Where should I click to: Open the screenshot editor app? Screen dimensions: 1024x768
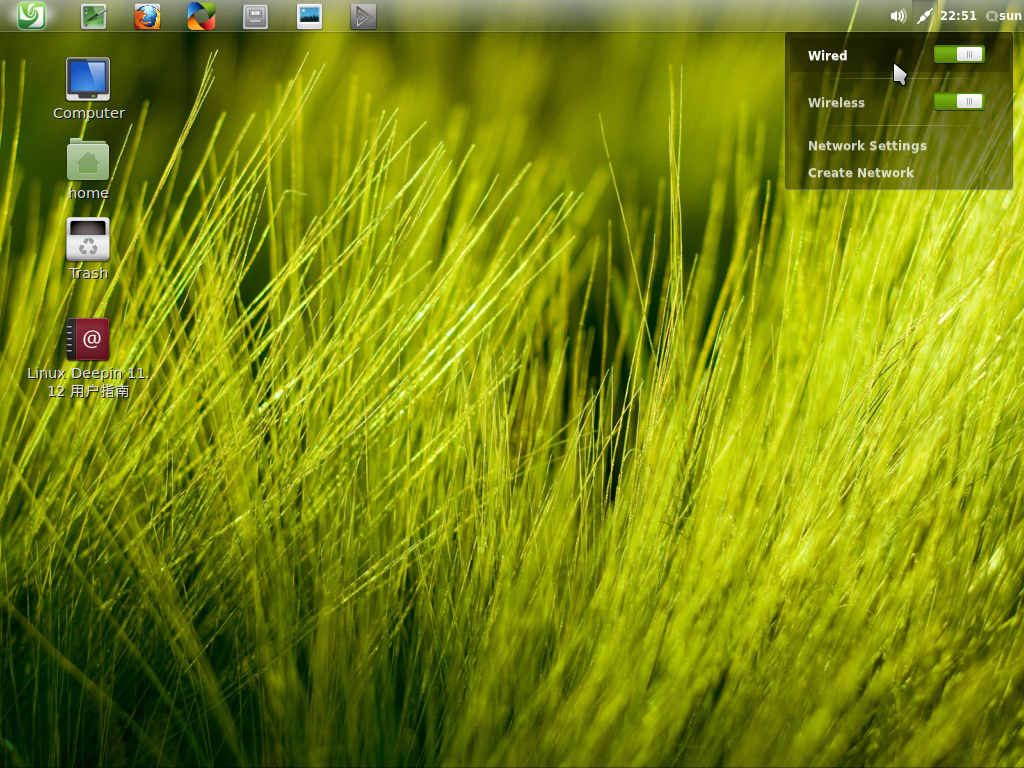(93, 15)
